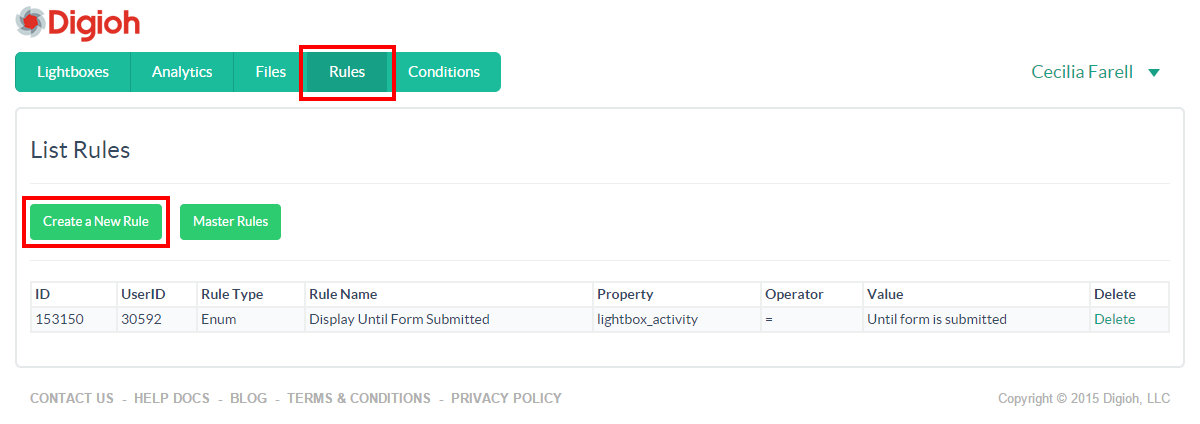Click the Cecilia Farell user name
The image size is (1200, 424).
click(x=1082, y=72)
